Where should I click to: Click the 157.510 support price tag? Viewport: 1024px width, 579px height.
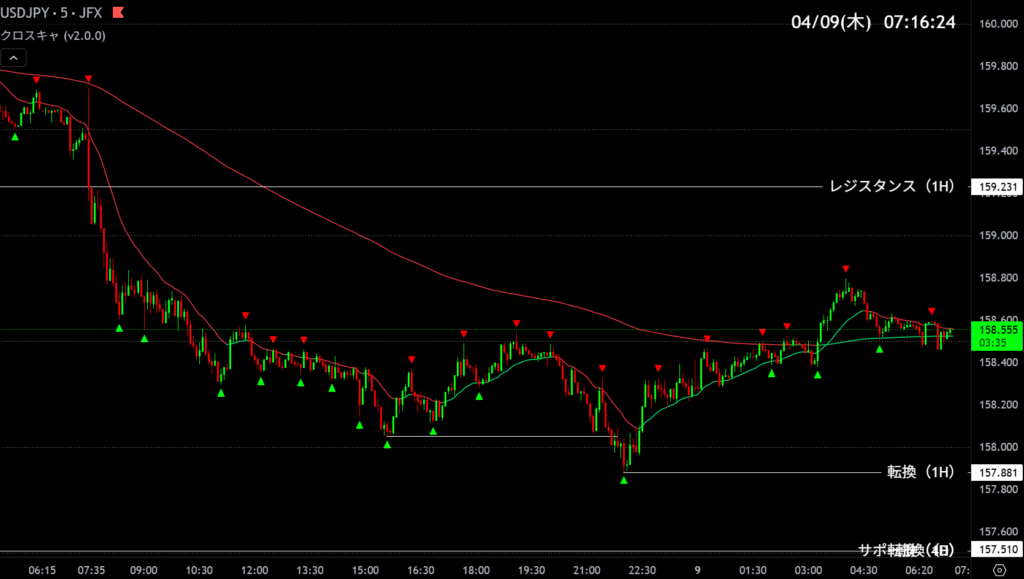(998, 550)
